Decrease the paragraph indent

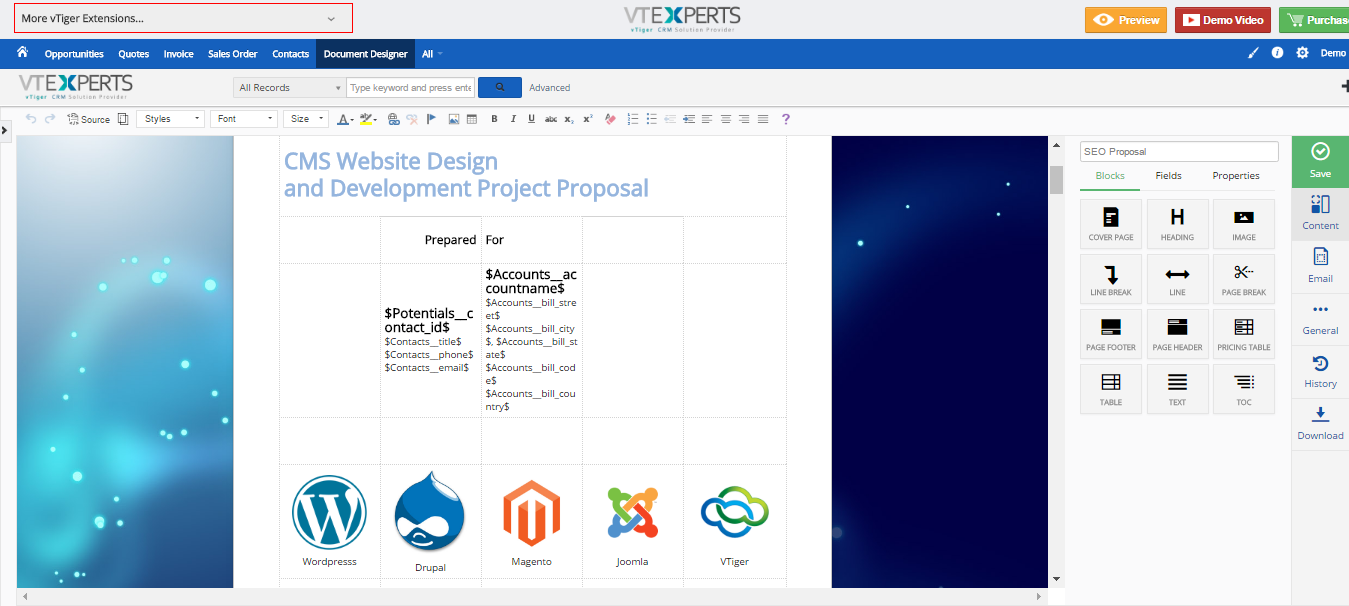click(x=670, y=119)
